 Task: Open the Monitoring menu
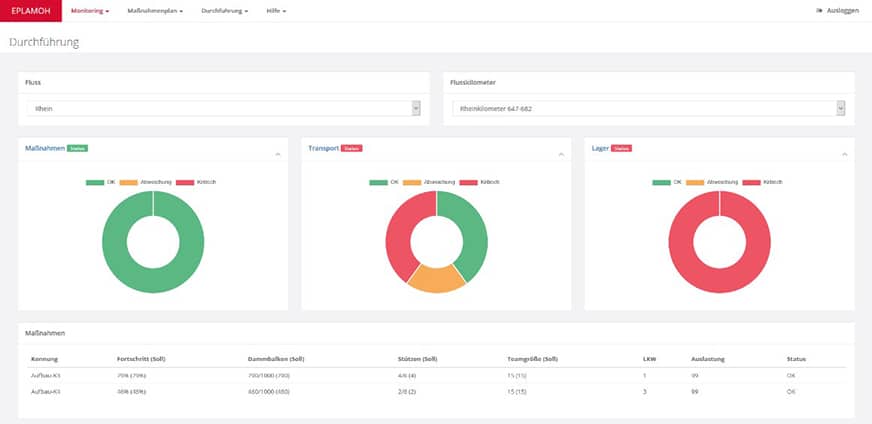click(x=90, y=11)
